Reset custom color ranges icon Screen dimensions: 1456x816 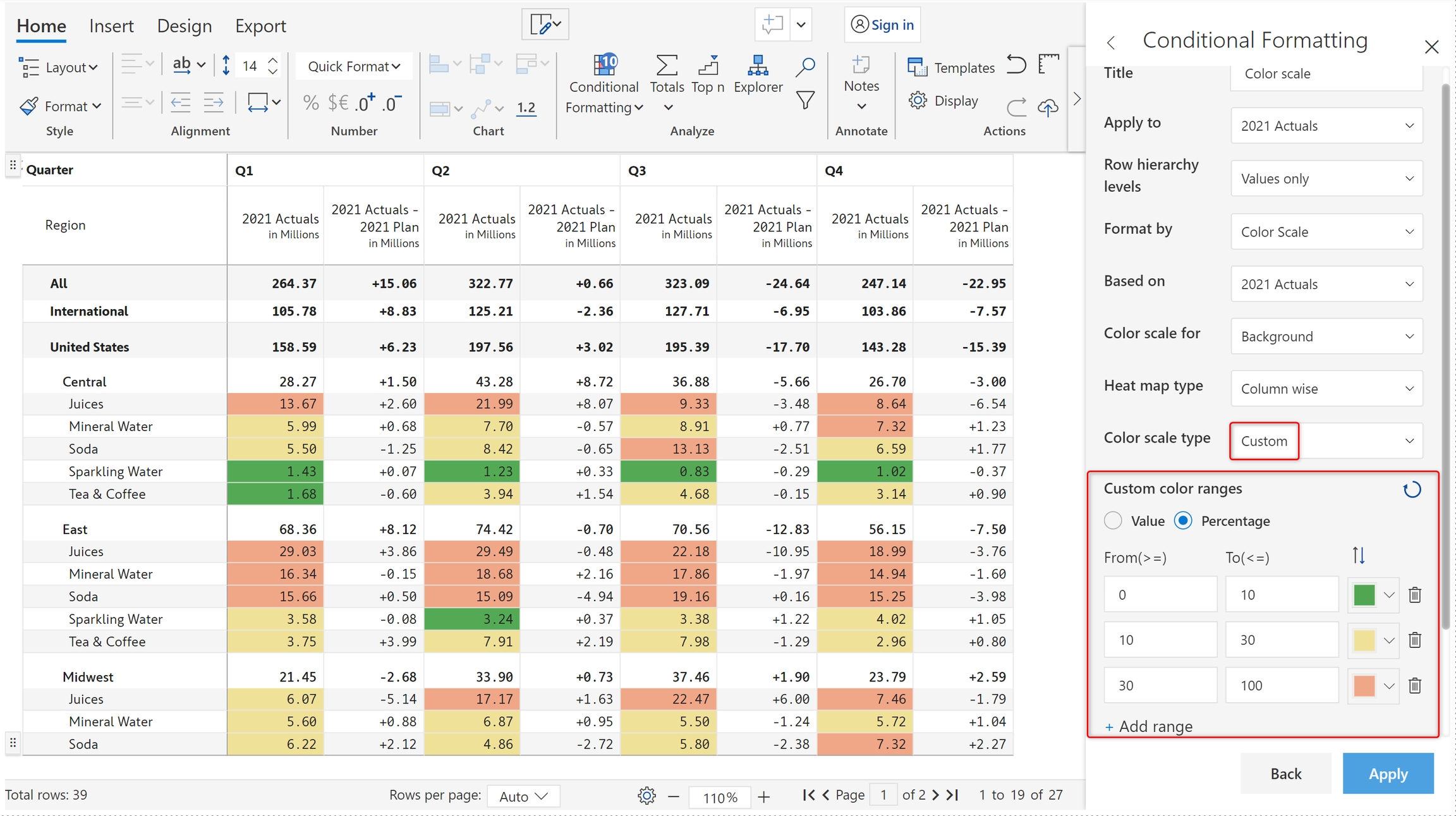[x=1412, y=490]
